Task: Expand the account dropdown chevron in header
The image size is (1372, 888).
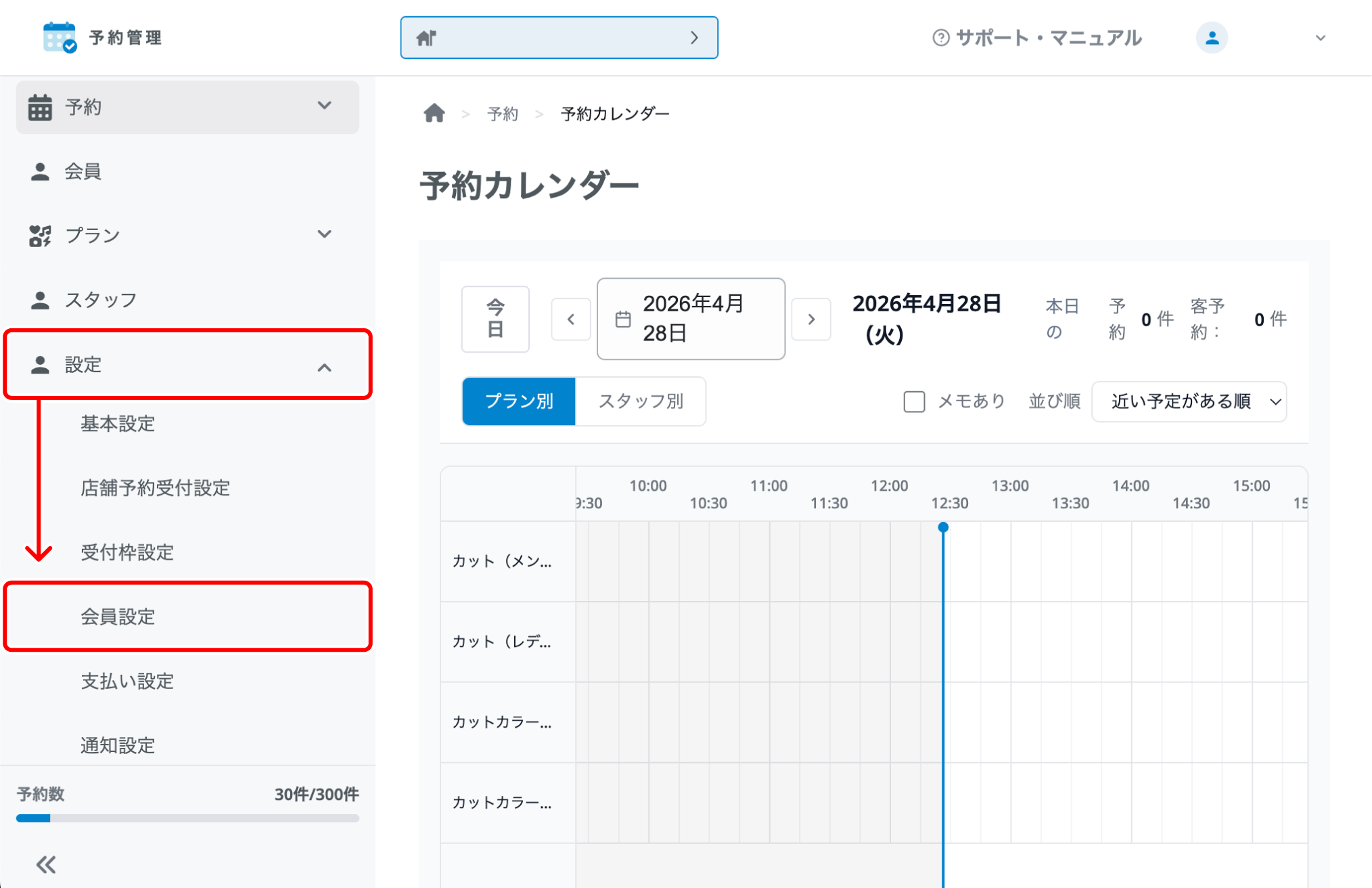Action: [1320, 38]
